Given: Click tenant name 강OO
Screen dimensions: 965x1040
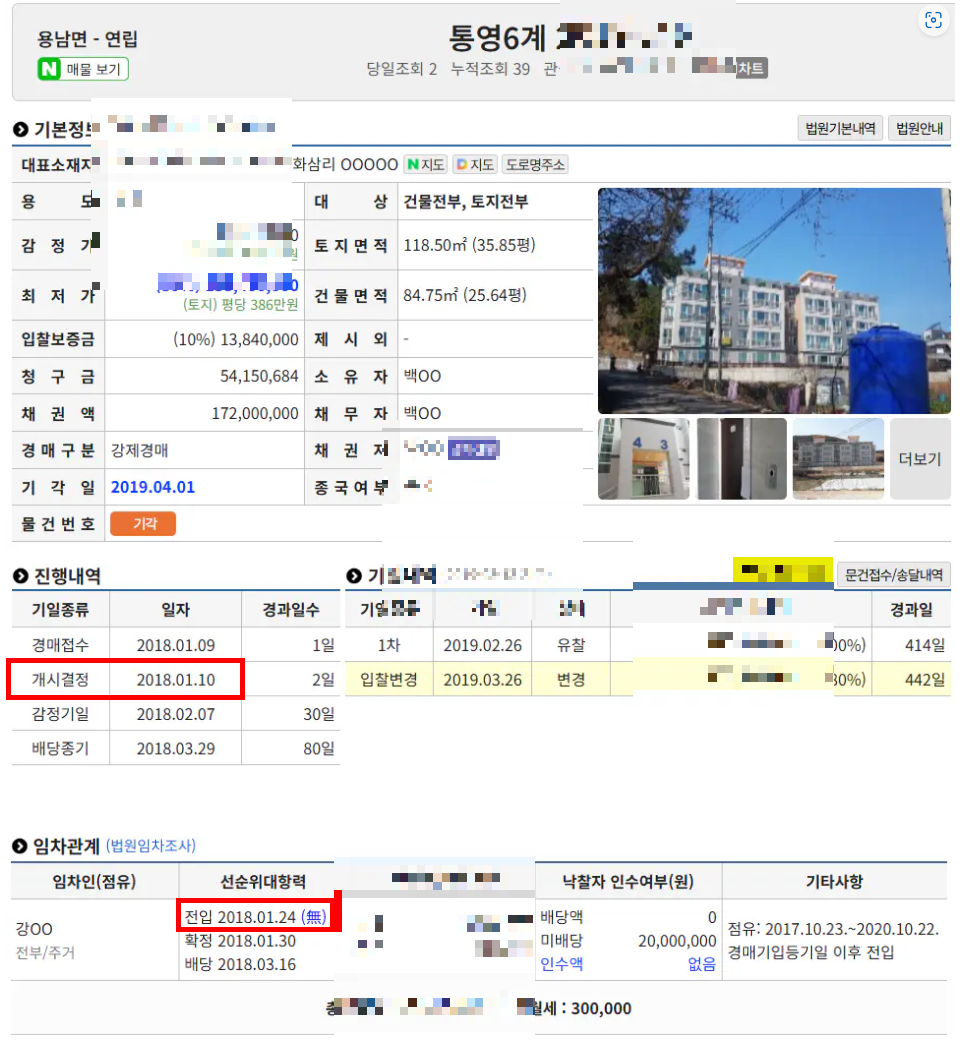Looking at the screenshot, I should click(x=34, y=929).
